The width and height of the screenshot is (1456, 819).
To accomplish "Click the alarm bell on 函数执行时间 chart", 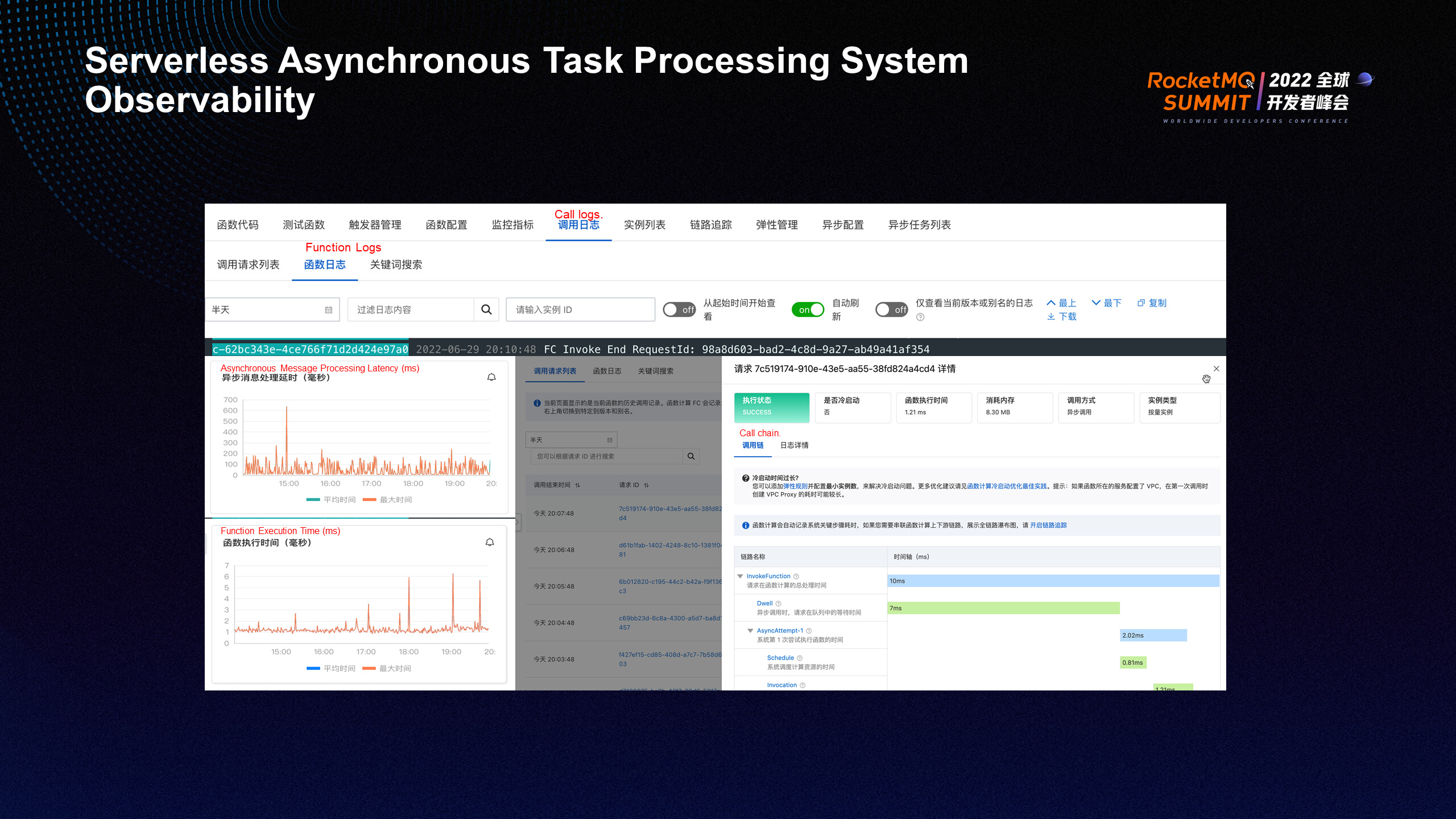I will [490, 542].
